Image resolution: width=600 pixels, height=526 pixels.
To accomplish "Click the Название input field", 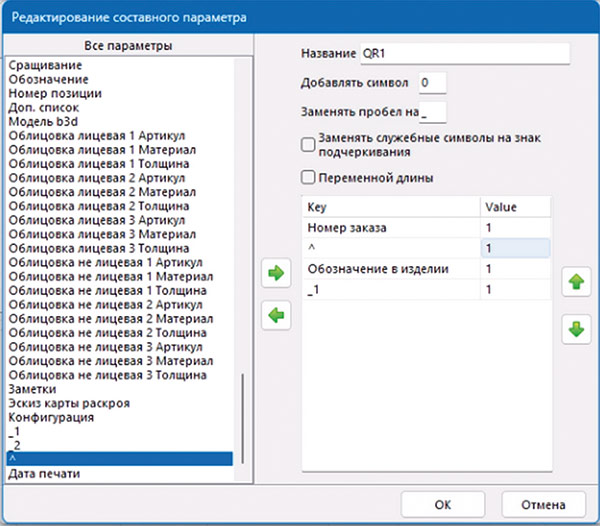I will click(464, 53).
